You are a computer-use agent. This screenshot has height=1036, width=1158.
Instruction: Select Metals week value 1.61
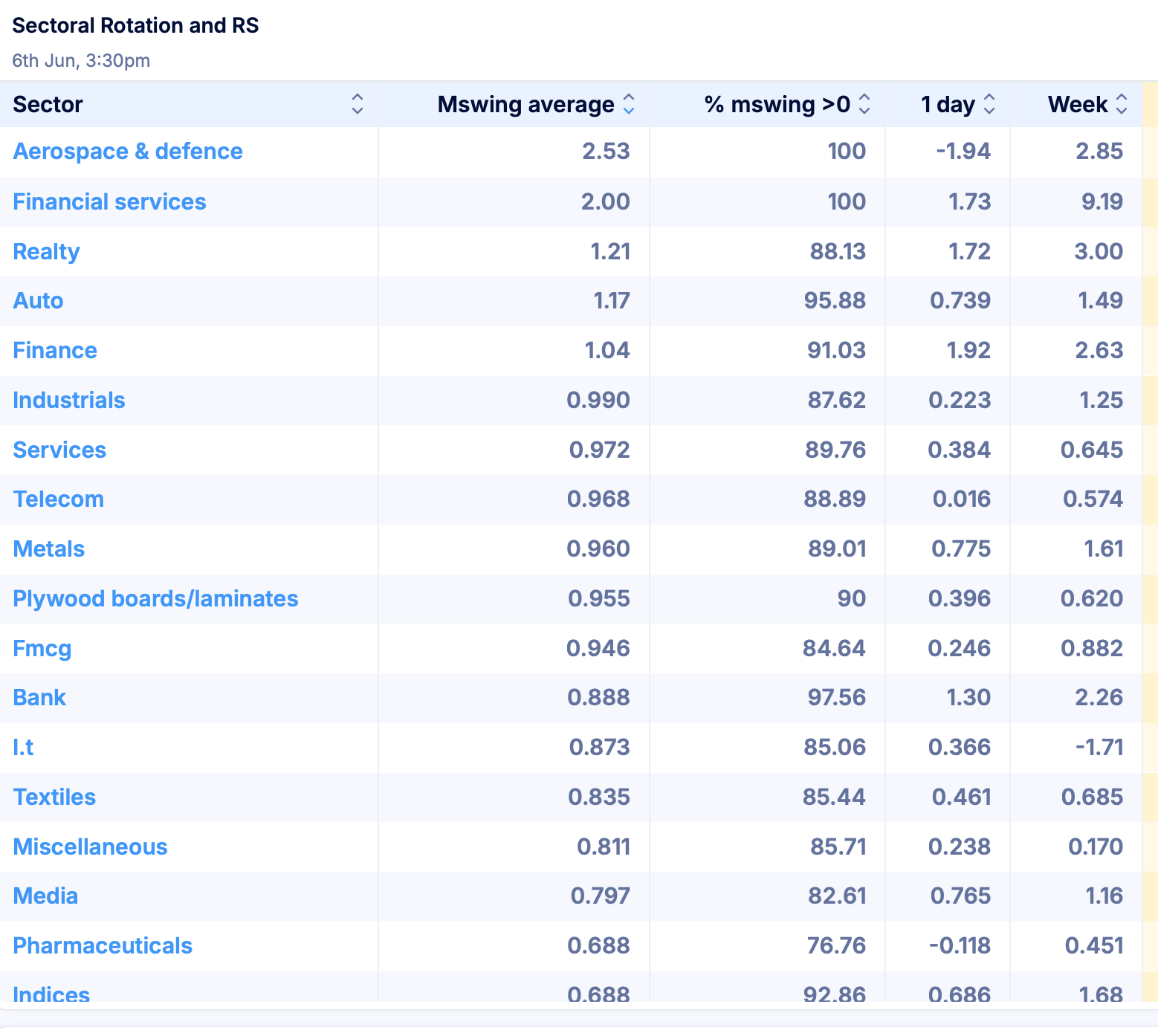(1104, 549)
